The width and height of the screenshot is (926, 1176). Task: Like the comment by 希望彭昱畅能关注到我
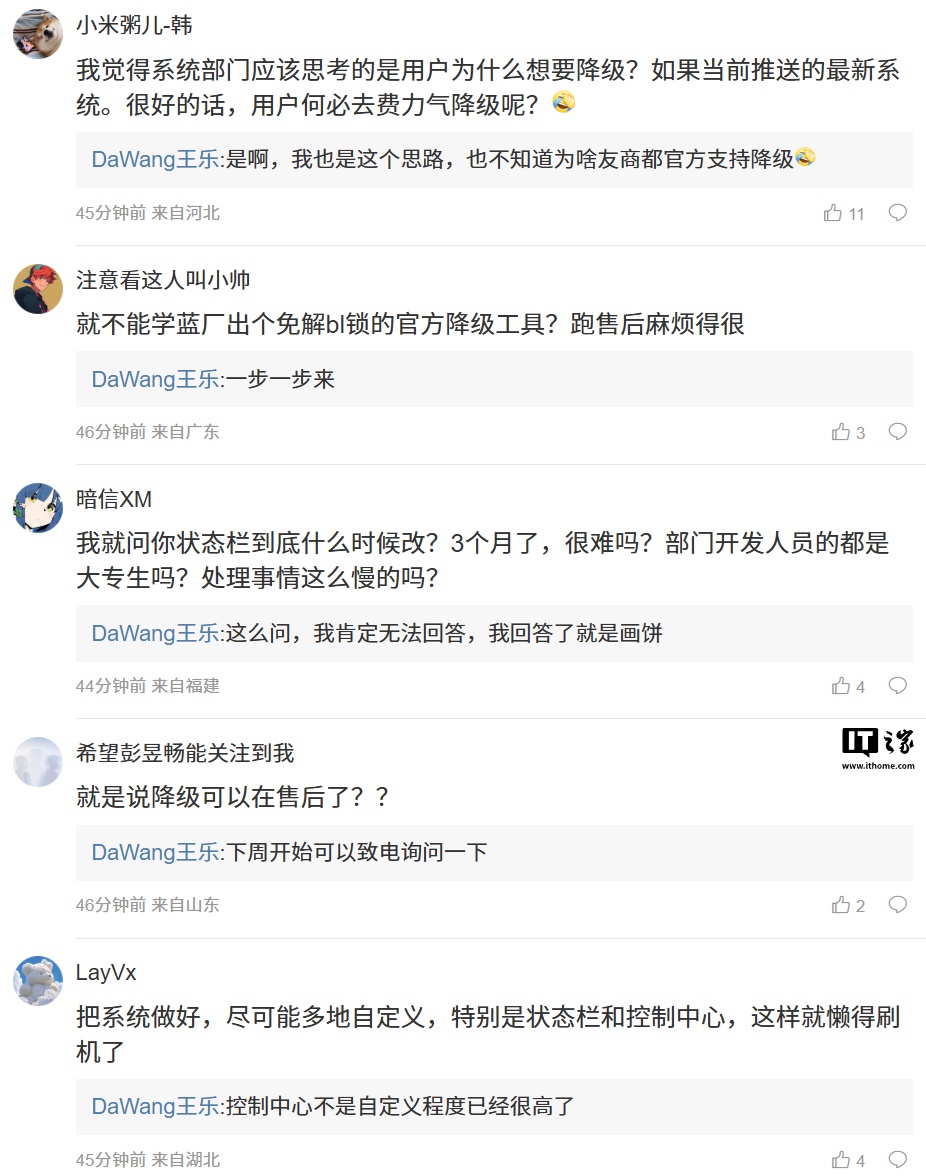click(x=840, y=905)
